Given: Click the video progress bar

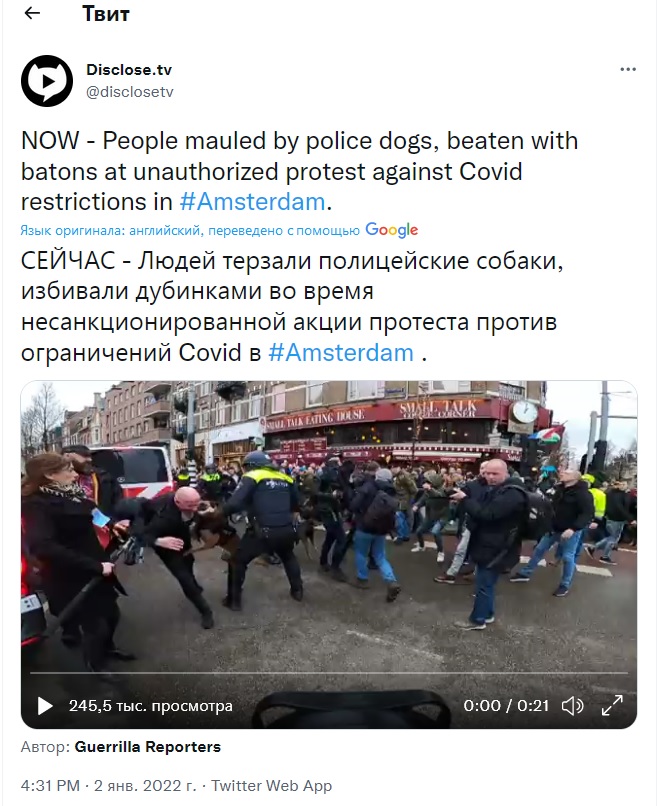Looking at the screenshot, I should (329, 672).
